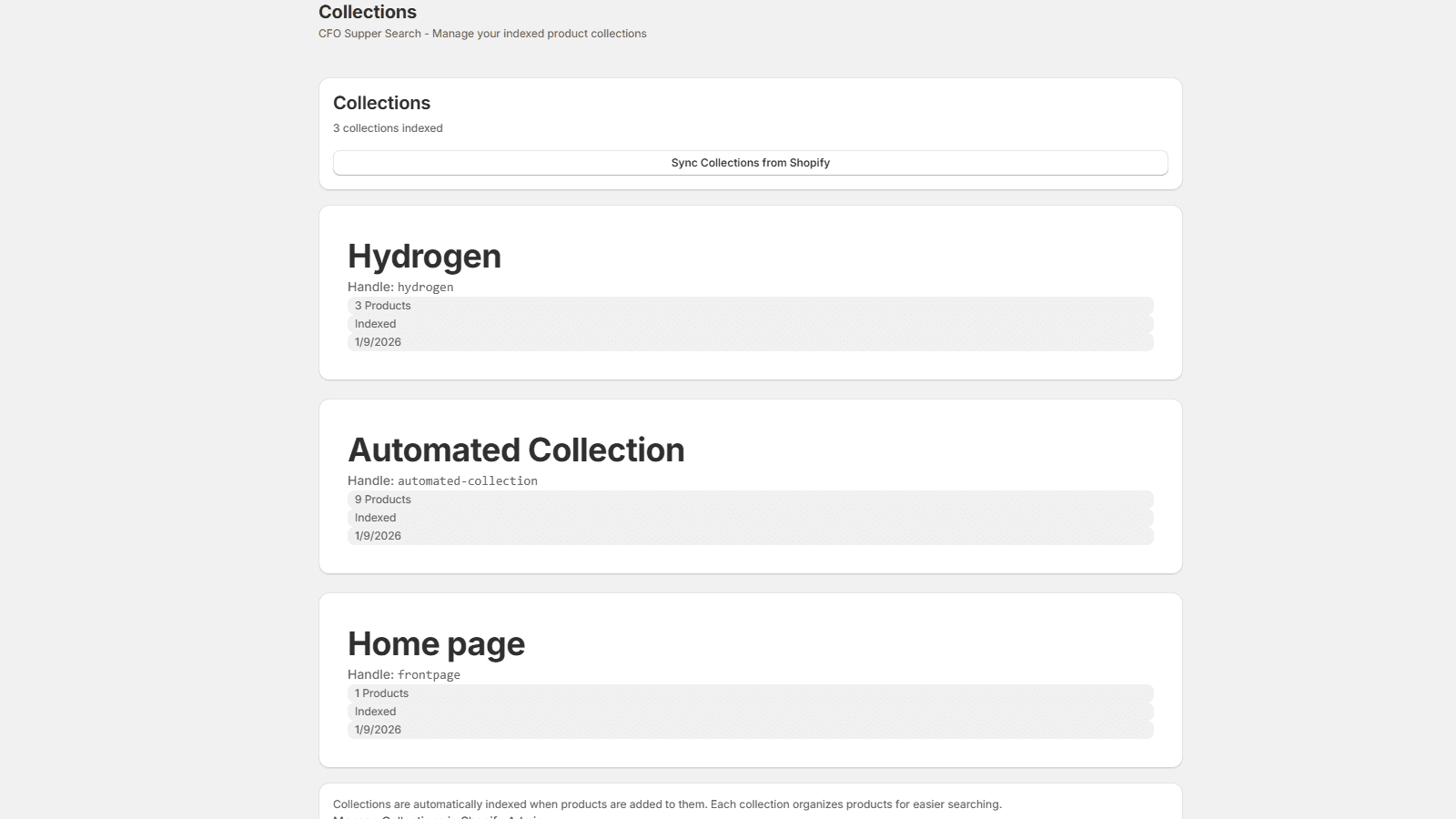
Task: Open the Home page collection heading
Action: tap(436, 644)
